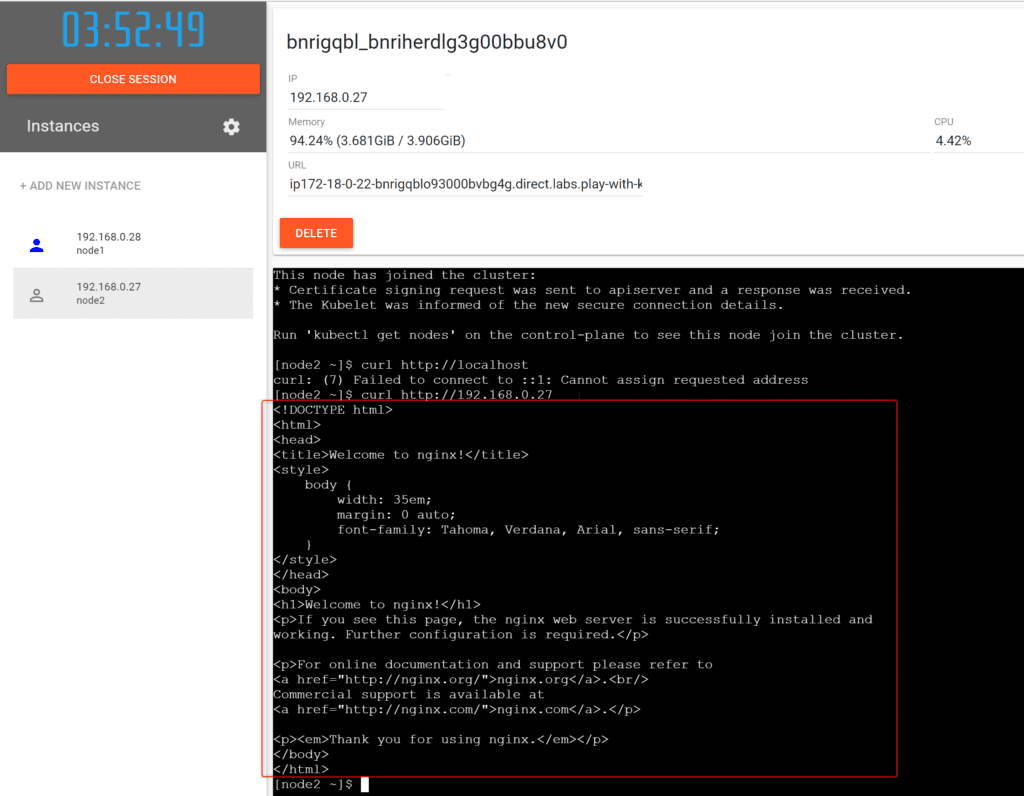Click the Instances header label
Viewport: 1024px width, 796px height.
pos(63,127)
